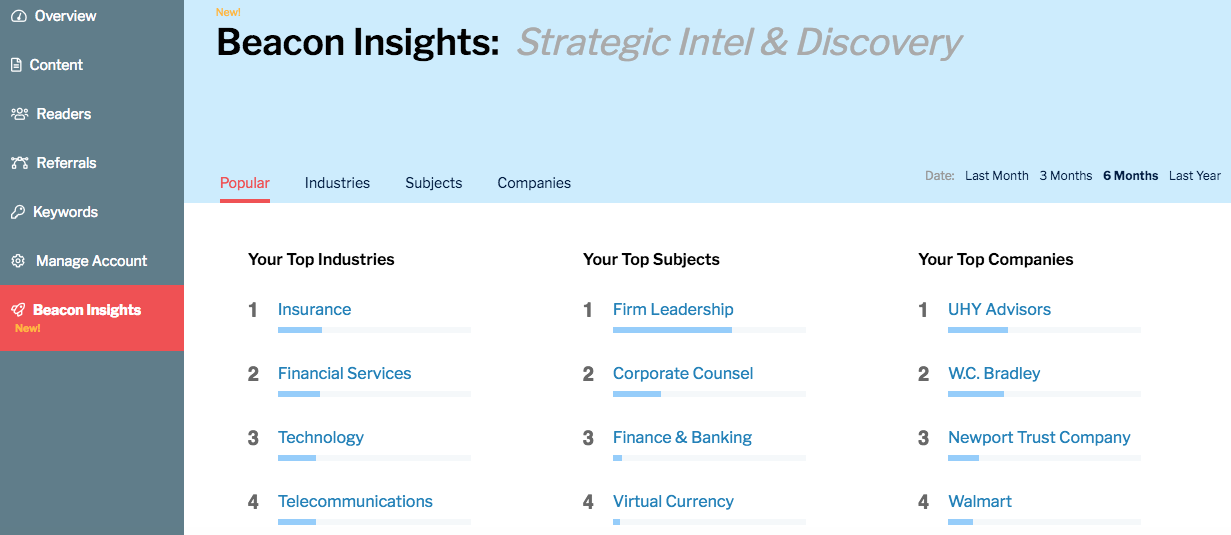1231x535 pixels.
Task: Open the Walmart company link
Action: pyautogui.click(x=980, y=502)
